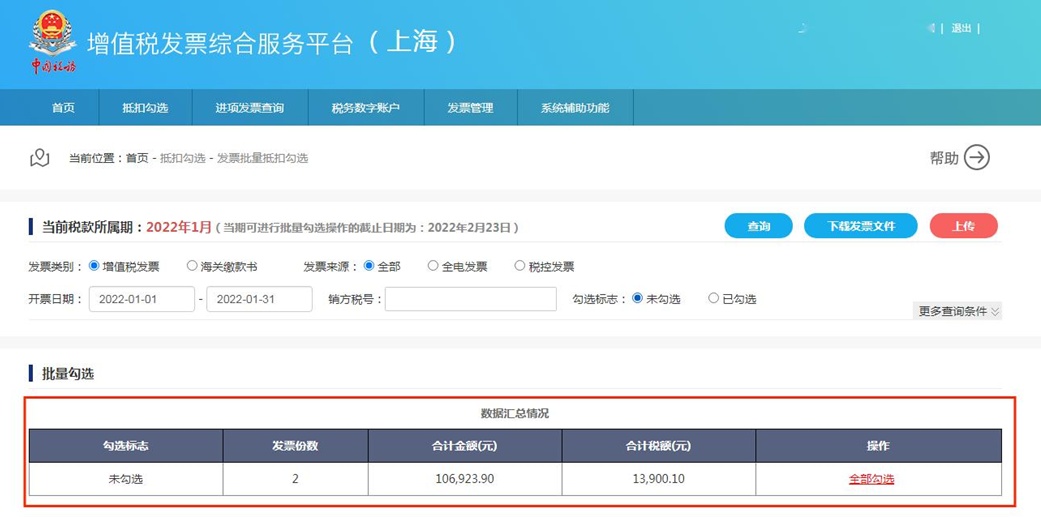Click the 查询 button

[x=758, y=227]
